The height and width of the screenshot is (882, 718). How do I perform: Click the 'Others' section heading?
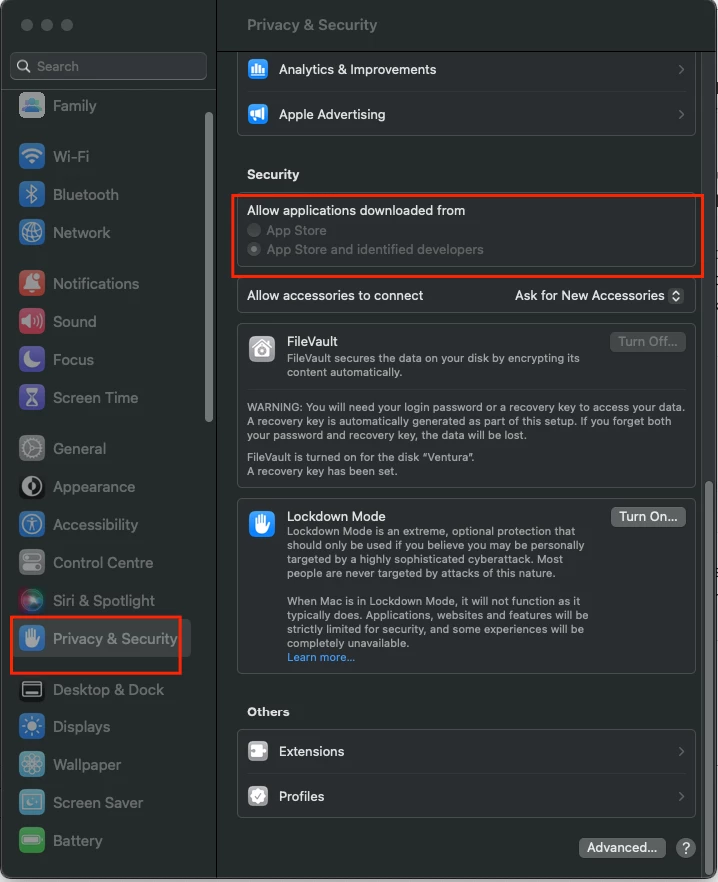click(268, 712)
